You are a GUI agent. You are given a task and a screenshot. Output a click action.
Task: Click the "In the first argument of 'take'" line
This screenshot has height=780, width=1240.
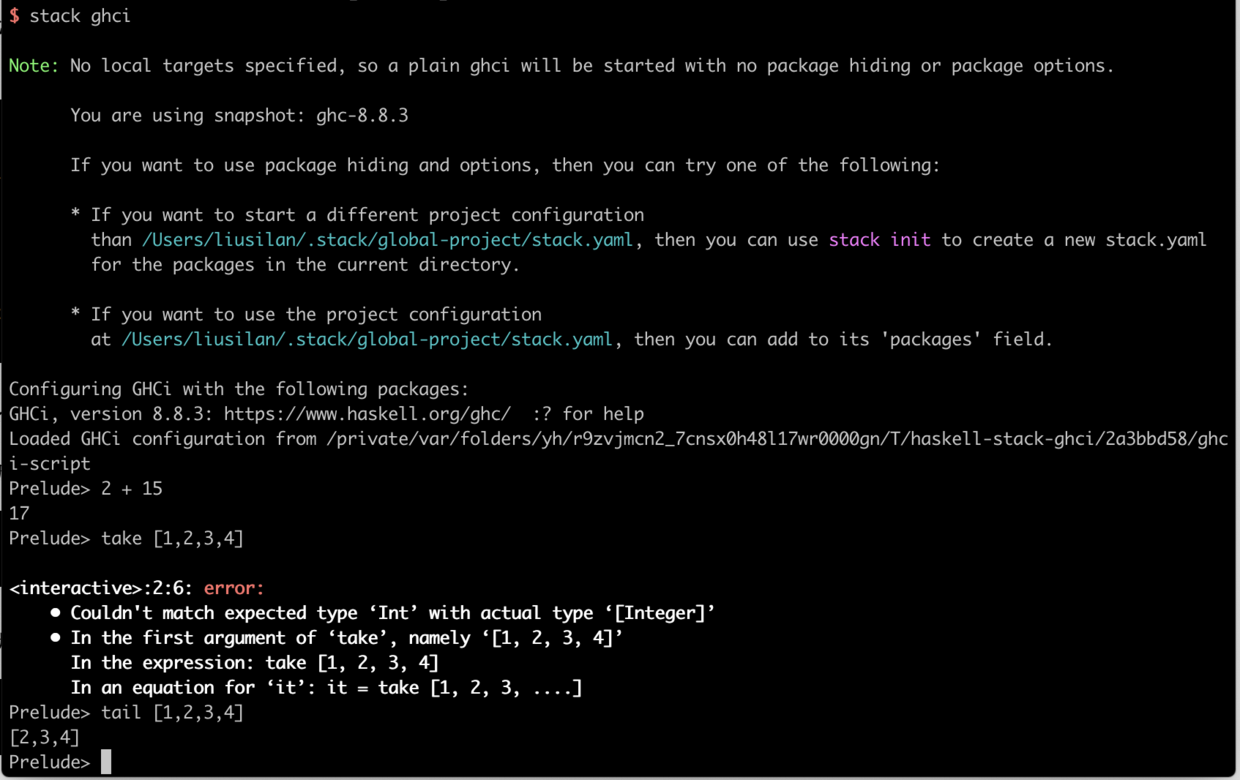[x=346, y=638]
